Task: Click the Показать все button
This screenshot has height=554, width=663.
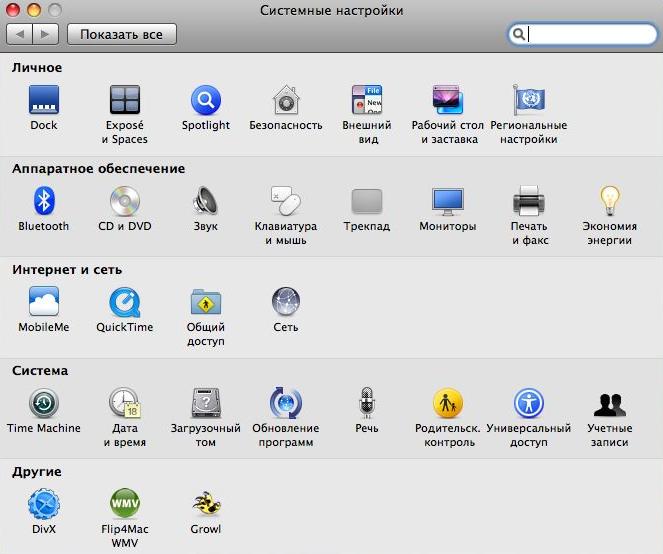Action: tap(122, 34)
